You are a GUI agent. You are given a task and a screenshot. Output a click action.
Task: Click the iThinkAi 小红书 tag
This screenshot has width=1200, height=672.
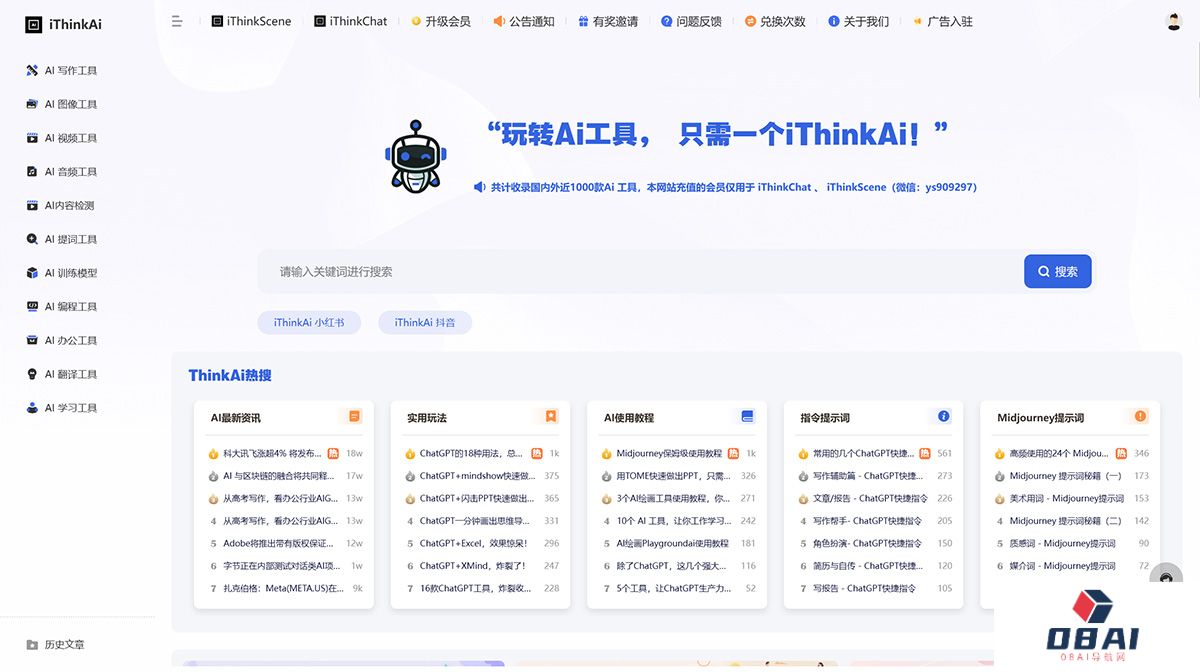(309, 323)
